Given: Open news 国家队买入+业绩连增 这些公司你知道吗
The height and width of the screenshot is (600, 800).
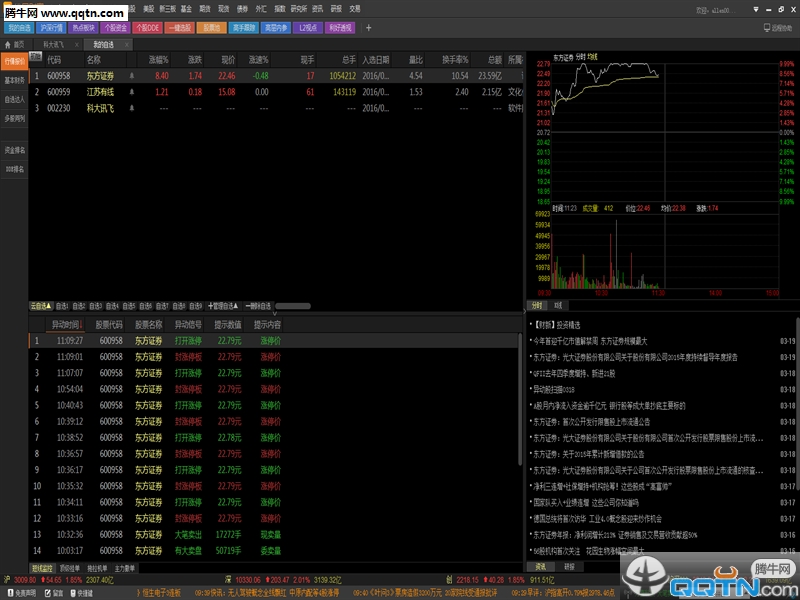Looking at the screenshot, I should coord(586,503).
